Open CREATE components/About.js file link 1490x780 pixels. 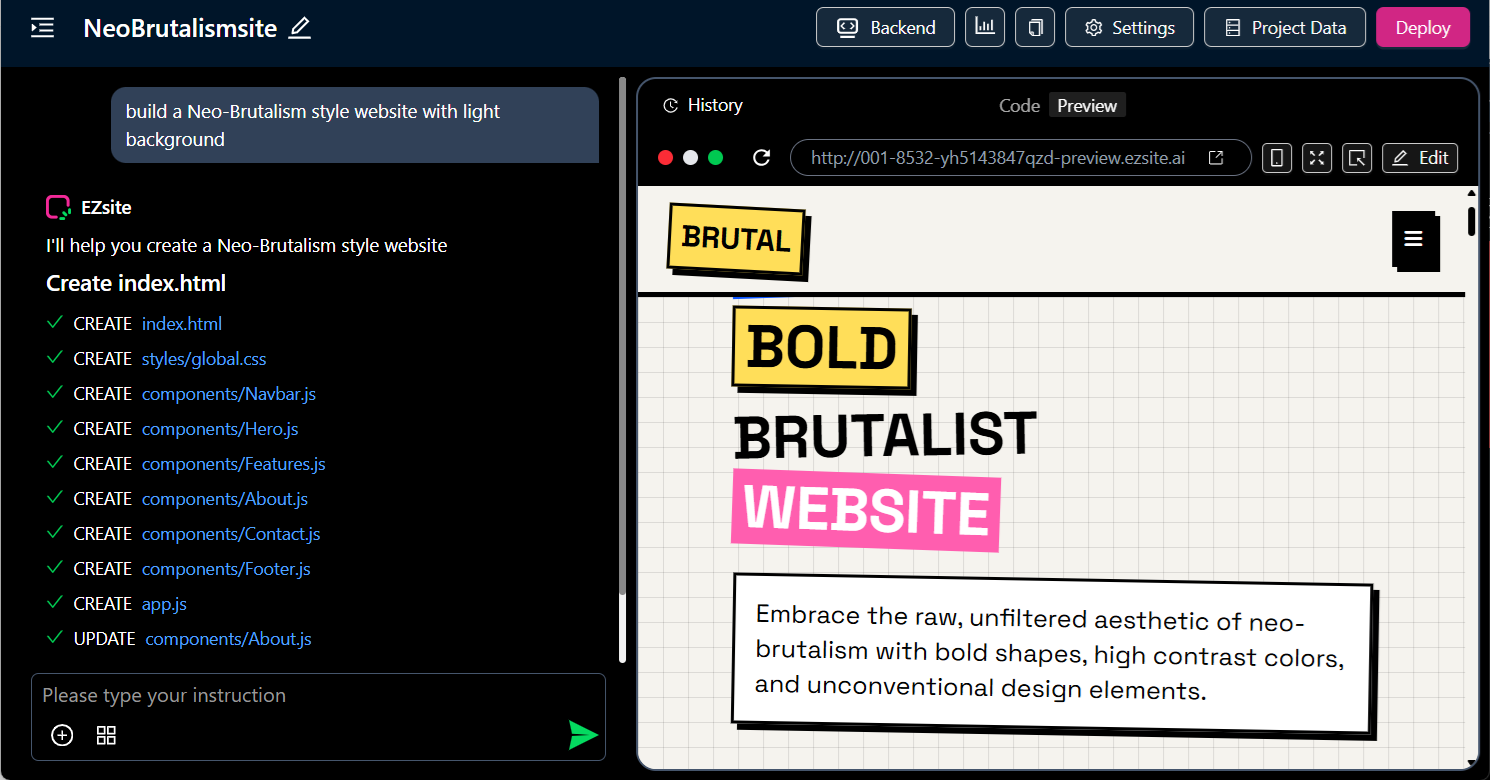pyautogui.click(x=225, y=499)
